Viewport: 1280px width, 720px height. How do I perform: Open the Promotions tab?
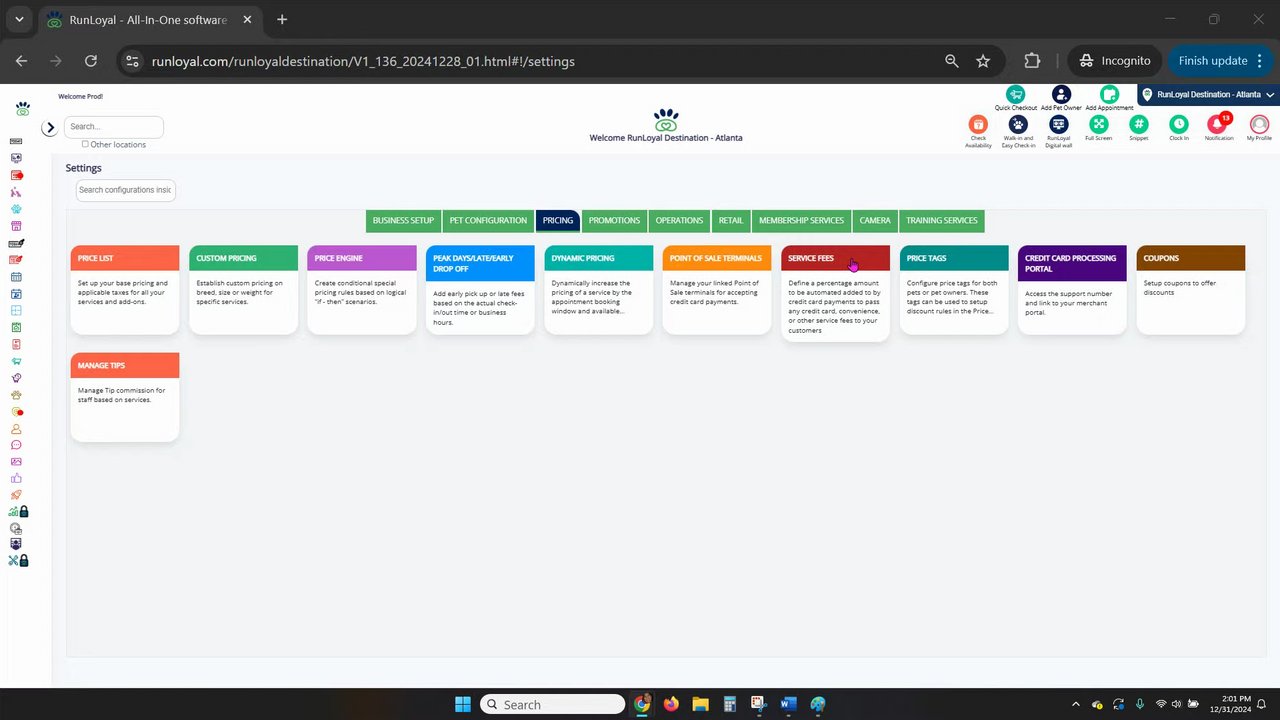(614, 220)
